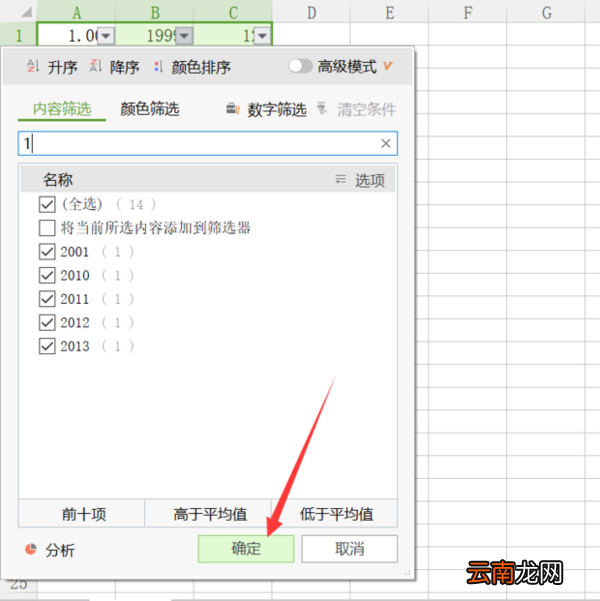Expand the orange V arrow beside 高级模式
Viewport: 600px width, 601px height.
click(388, 66)
